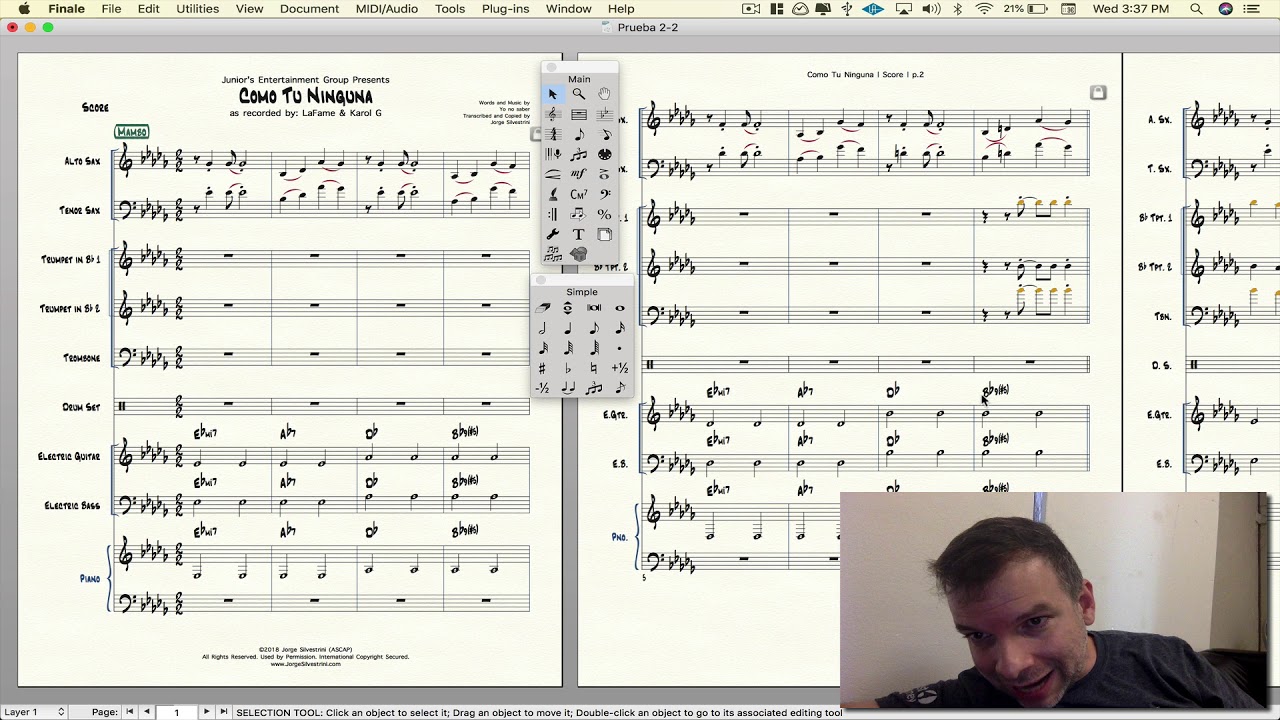Select the Speedy Entry tool

pyautogui.click(x=605, y=134)
